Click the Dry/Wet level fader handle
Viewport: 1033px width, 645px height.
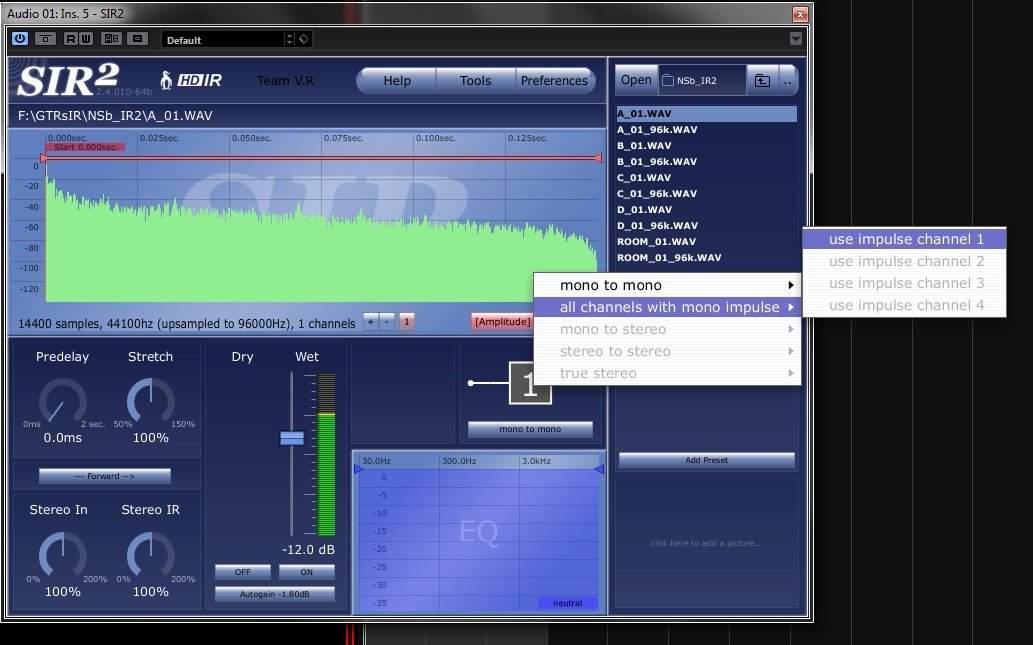[291, 438]
